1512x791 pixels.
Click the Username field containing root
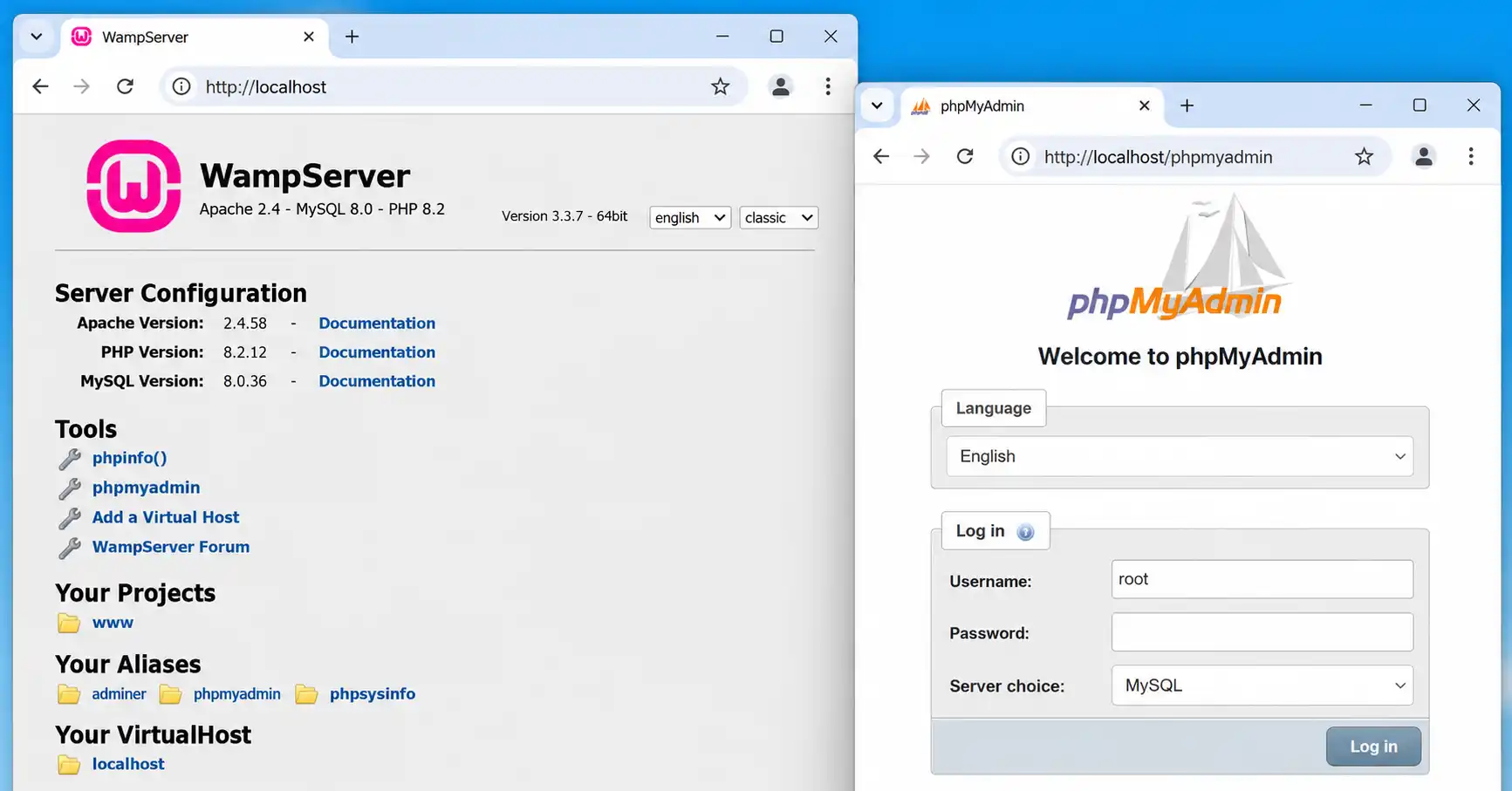pyautogui.click(x=1262, y=579)
